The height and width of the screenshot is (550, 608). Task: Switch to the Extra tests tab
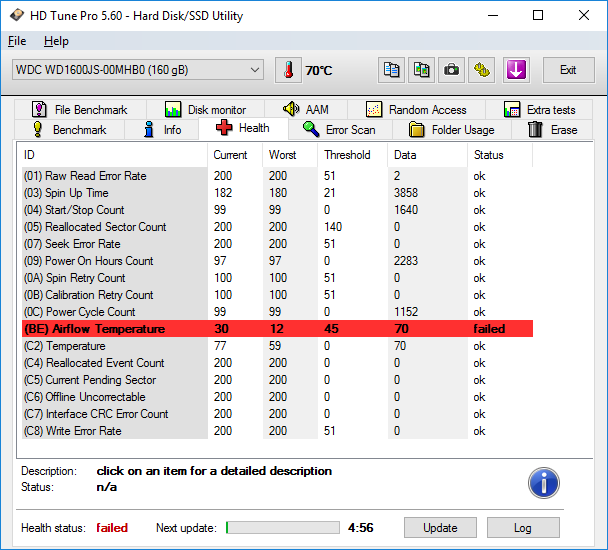tap(539, 110)
